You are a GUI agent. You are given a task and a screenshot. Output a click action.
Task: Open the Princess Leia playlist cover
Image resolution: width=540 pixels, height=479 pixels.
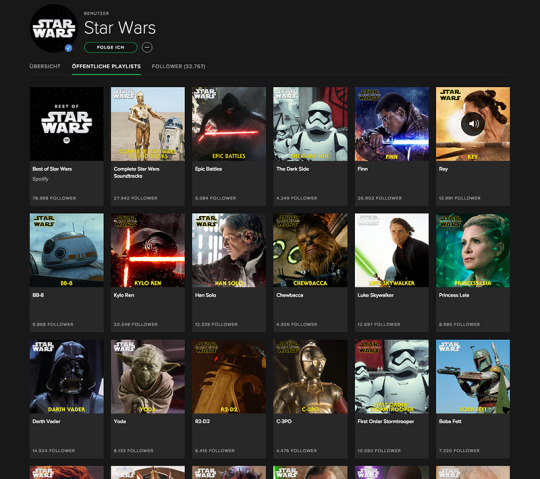pyautogui.click(x=473, y=250)
